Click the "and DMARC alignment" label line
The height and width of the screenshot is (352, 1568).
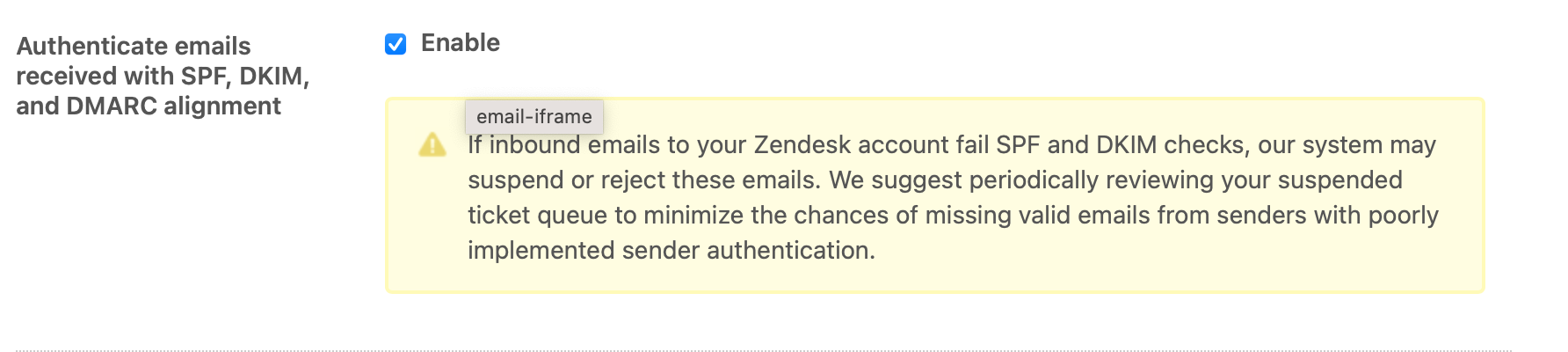click(x=149, y=106)
